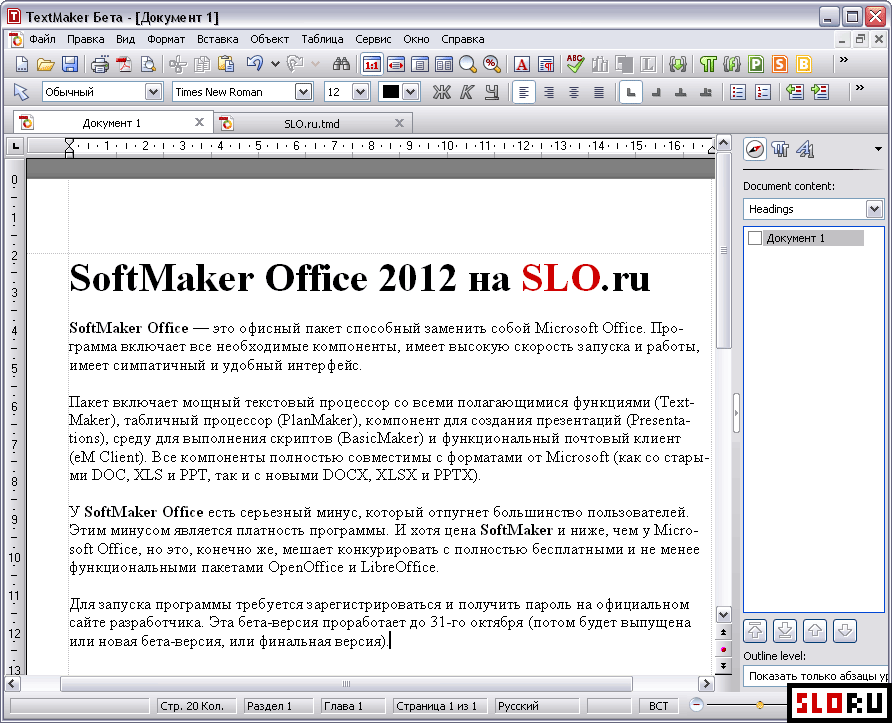Switch to the SLO.ru.tmd document tab
The height and width of the screenshot is (723, 892).
[x=312, y=123]
